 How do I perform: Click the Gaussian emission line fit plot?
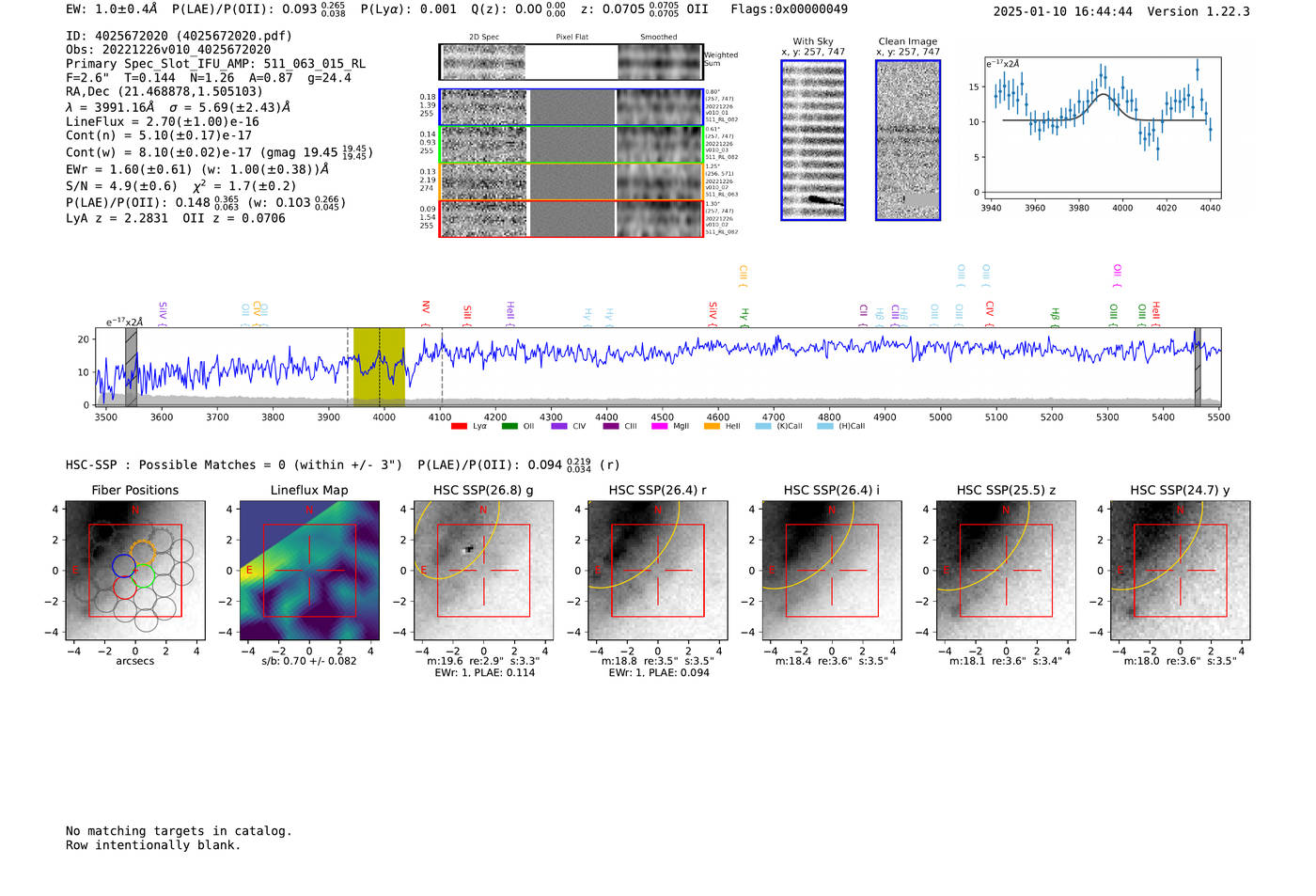click(x=1102, y=128)
